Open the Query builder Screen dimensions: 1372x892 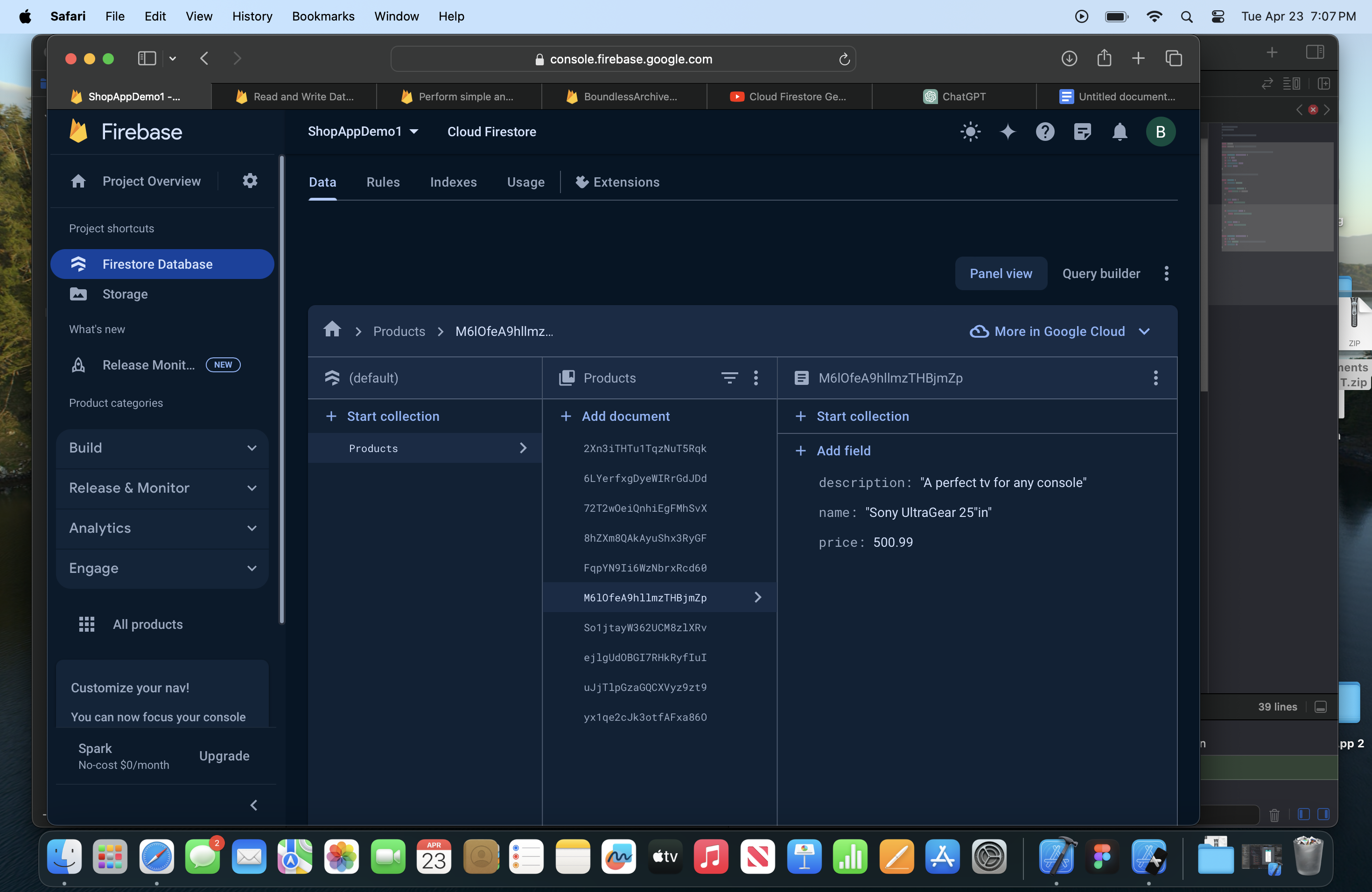pyautogui.click(x=1101, y=273)
